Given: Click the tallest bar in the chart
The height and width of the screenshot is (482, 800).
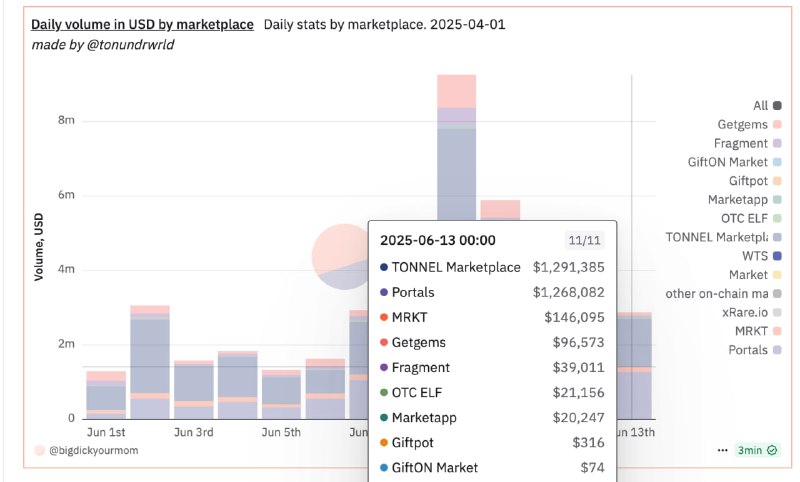Looking at the screenshot, I should coord(457,148).
